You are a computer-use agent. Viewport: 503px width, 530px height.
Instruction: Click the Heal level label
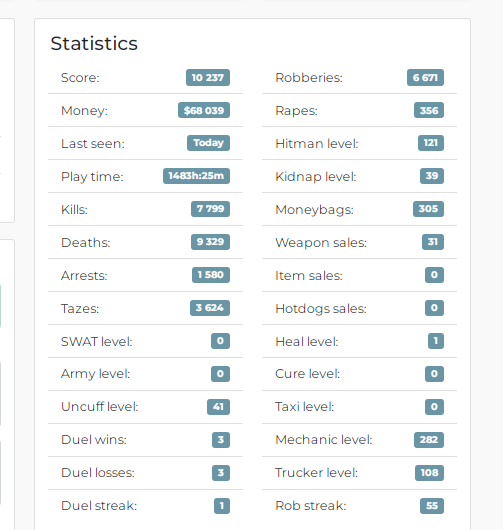click(307, 341)
